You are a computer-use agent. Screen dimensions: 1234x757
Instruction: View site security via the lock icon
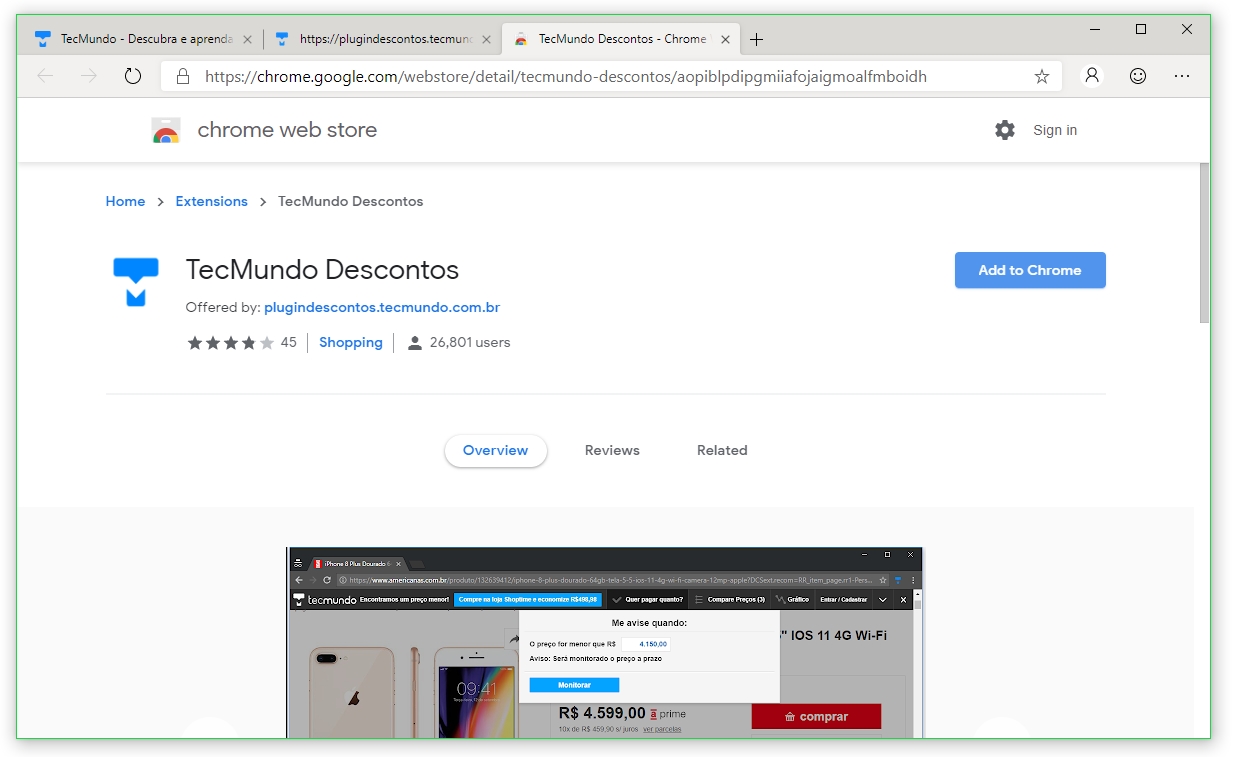(182, 76)
